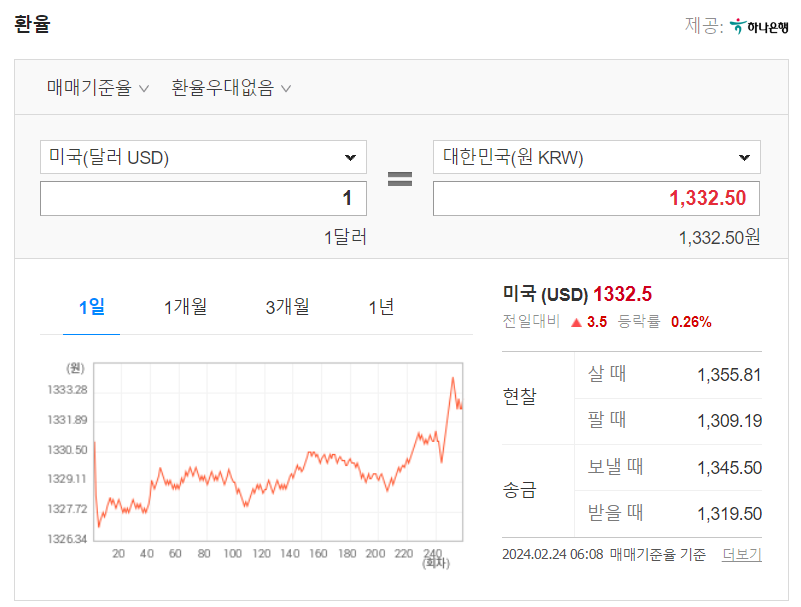
Task: Focus the dollar amount input showing 1
Action: pyautogui.click(x=203, y=198)
